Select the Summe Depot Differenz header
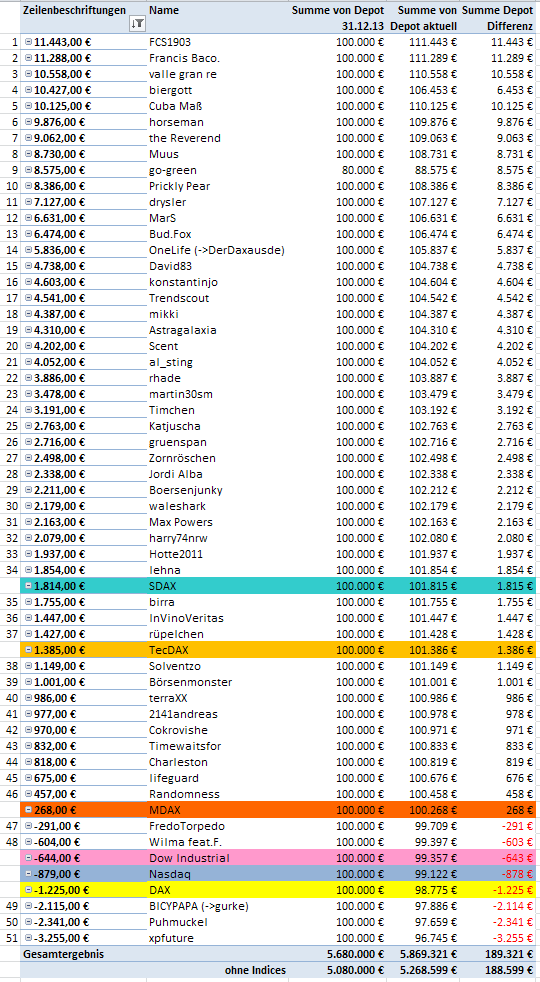The height and width of the screenshot is (982, 540). pyautogui.click(x=497, y=18)
